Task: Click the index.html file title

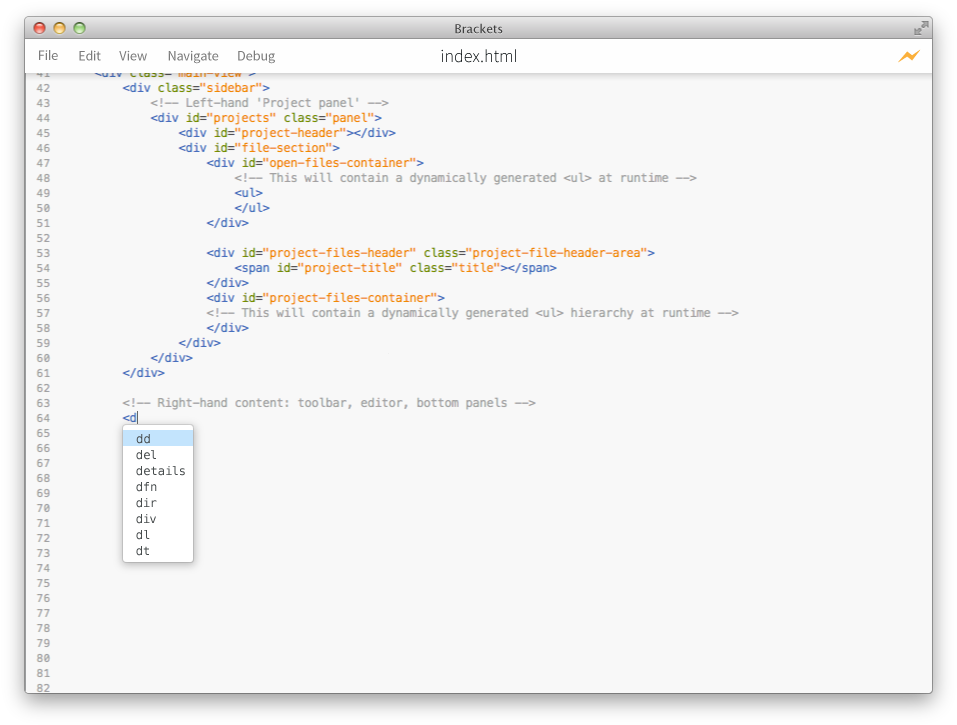Action: click(478, 56)
